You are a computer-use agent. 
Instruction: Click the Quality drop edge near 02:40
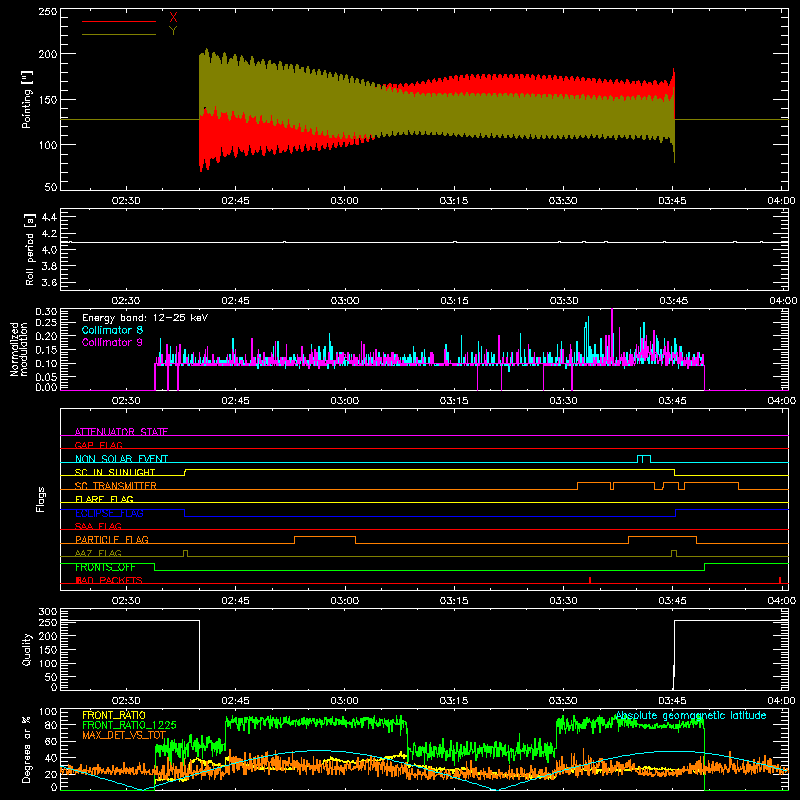click(199, 655)
